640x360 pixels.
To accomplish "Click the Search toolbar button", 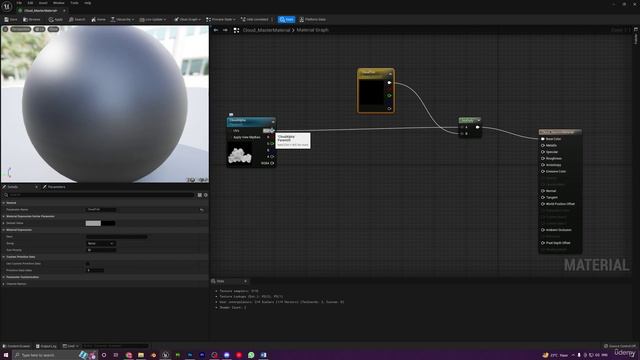I will coord(77,19).
